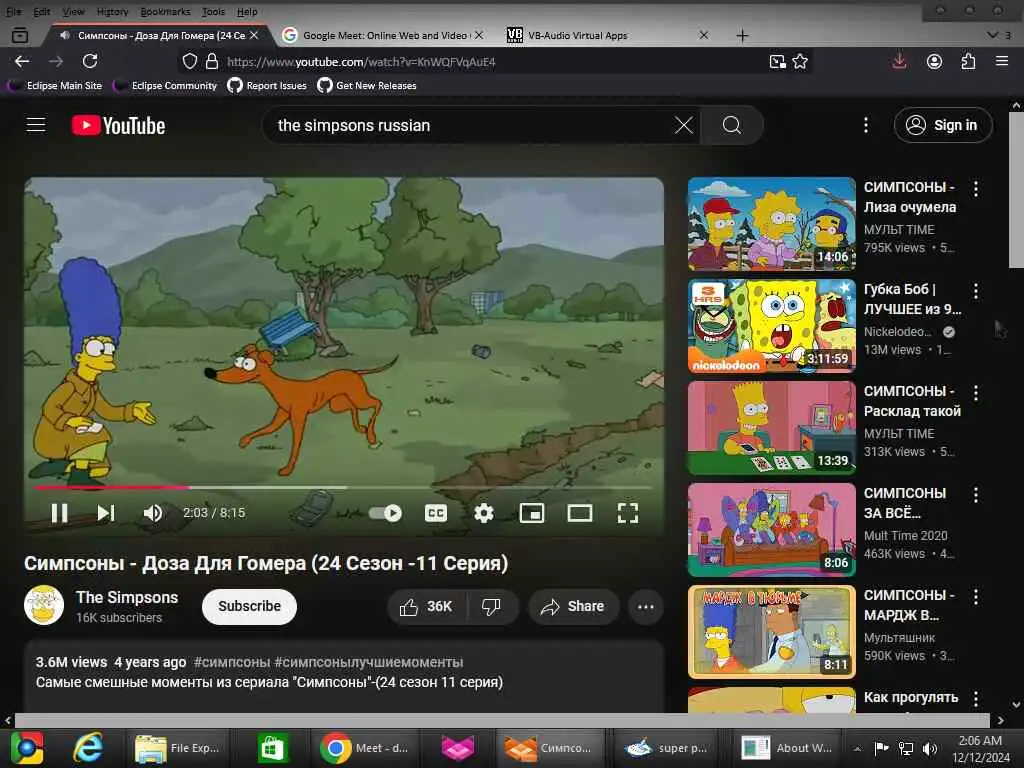Switch to miniplayer mode
The image size is (1024, 768).
(x=532, y=513)
